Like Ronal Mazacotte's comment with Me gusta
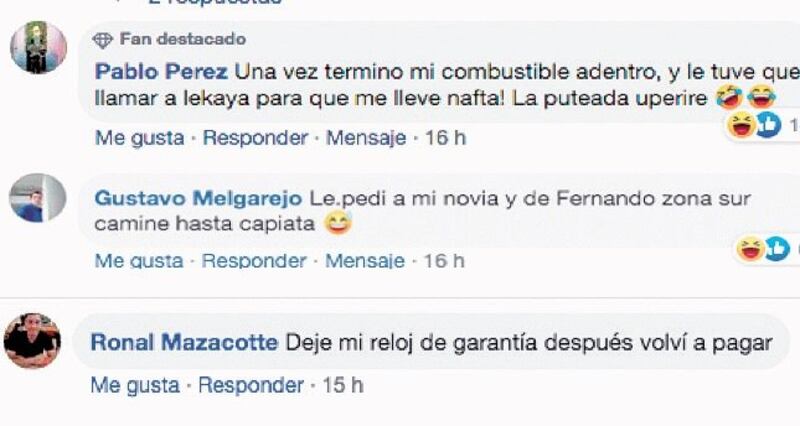This screenshot has width=800, height=426. click(135, 385)
